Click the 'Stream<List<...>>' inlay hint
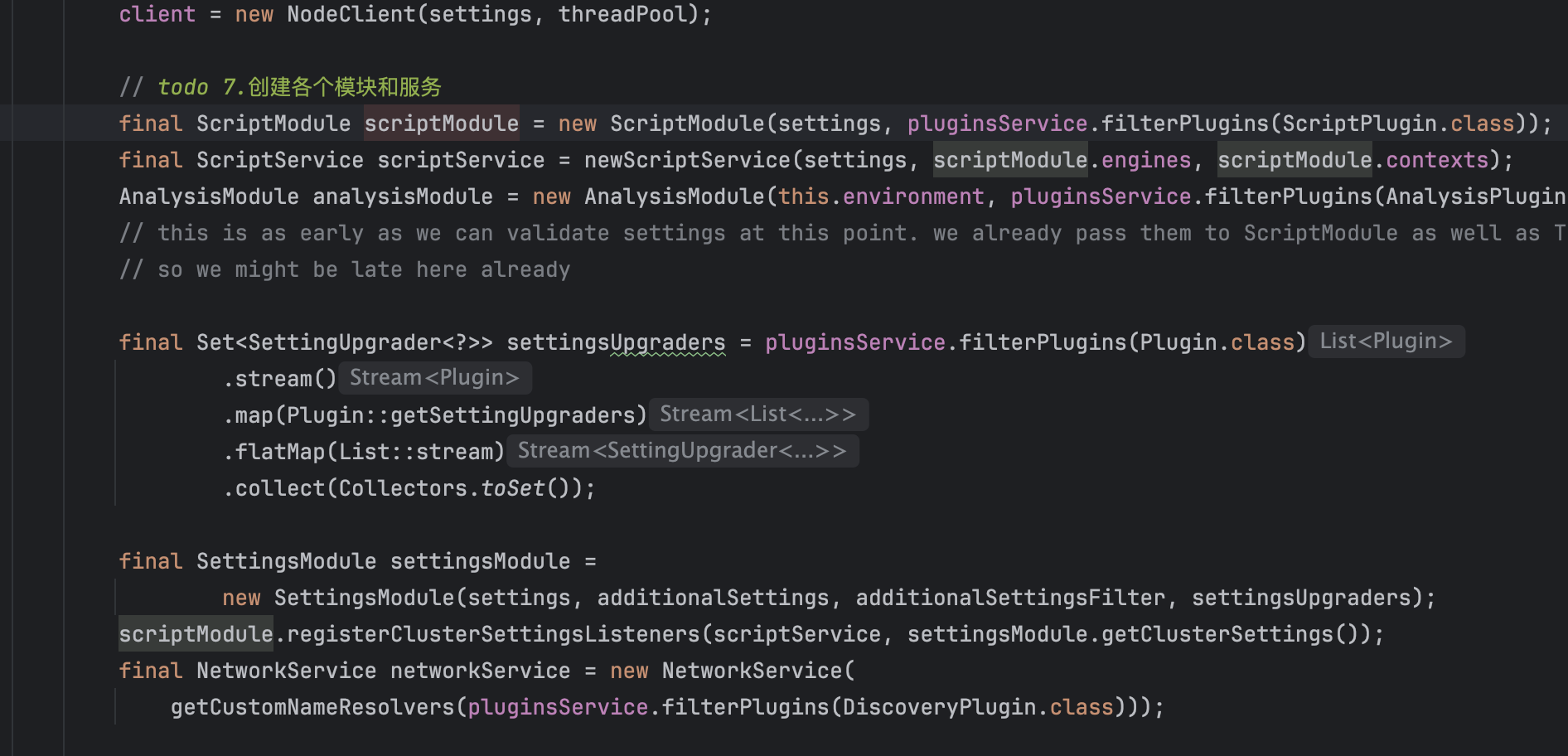Viewport: 1568px width, 756px height. click(757, 414)
